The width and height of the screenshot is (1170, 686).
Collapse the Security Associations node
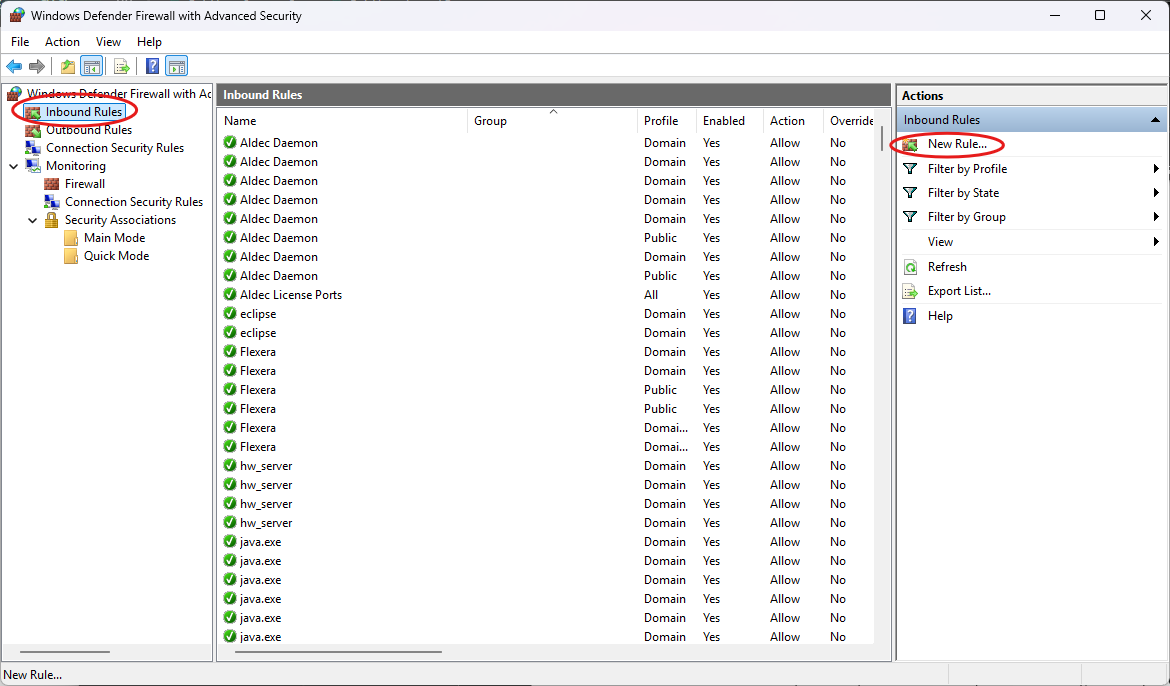coord(32,220)
